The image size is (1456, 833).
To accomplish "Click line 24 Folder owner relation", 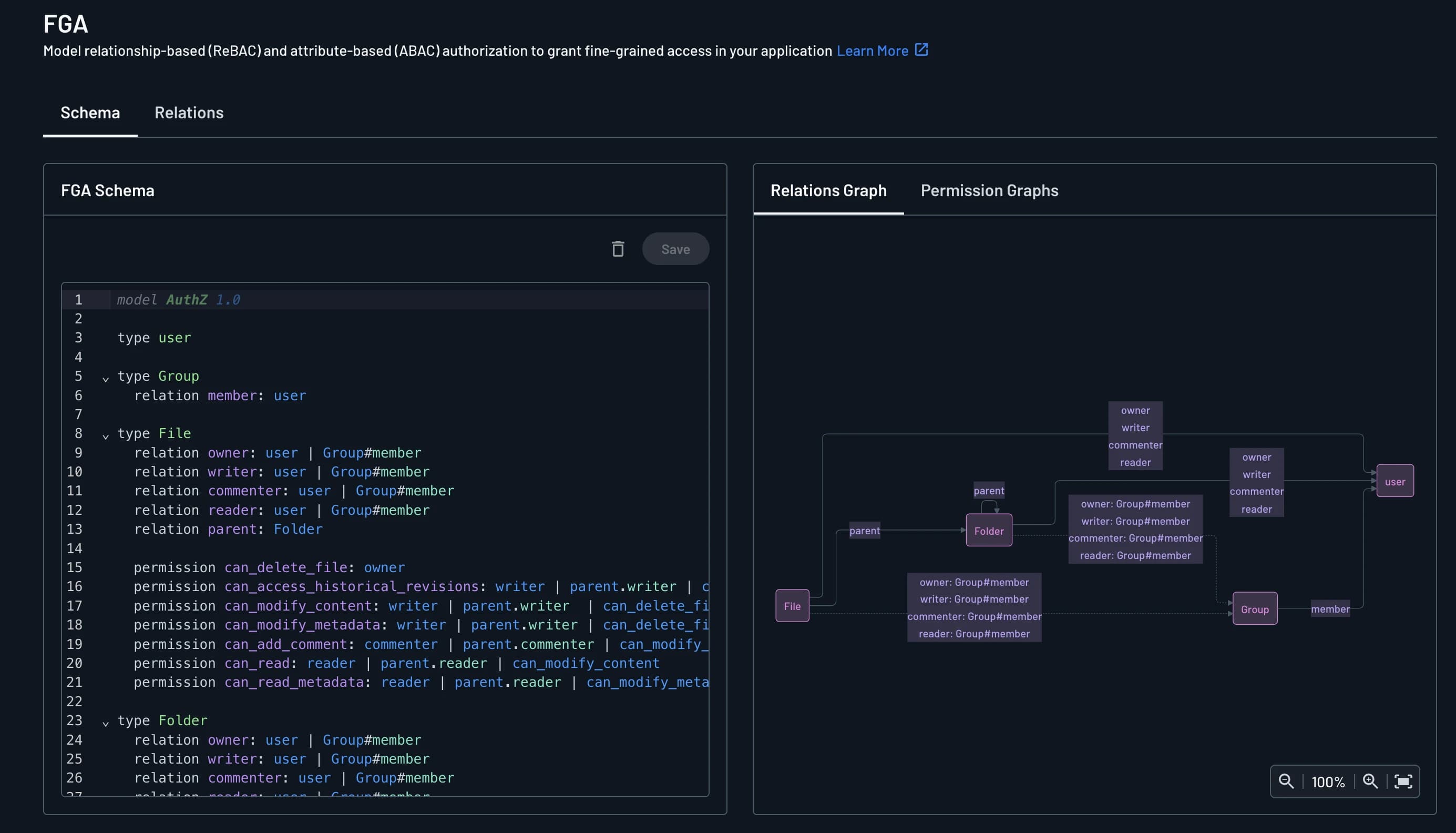I will tap(278, 740).
